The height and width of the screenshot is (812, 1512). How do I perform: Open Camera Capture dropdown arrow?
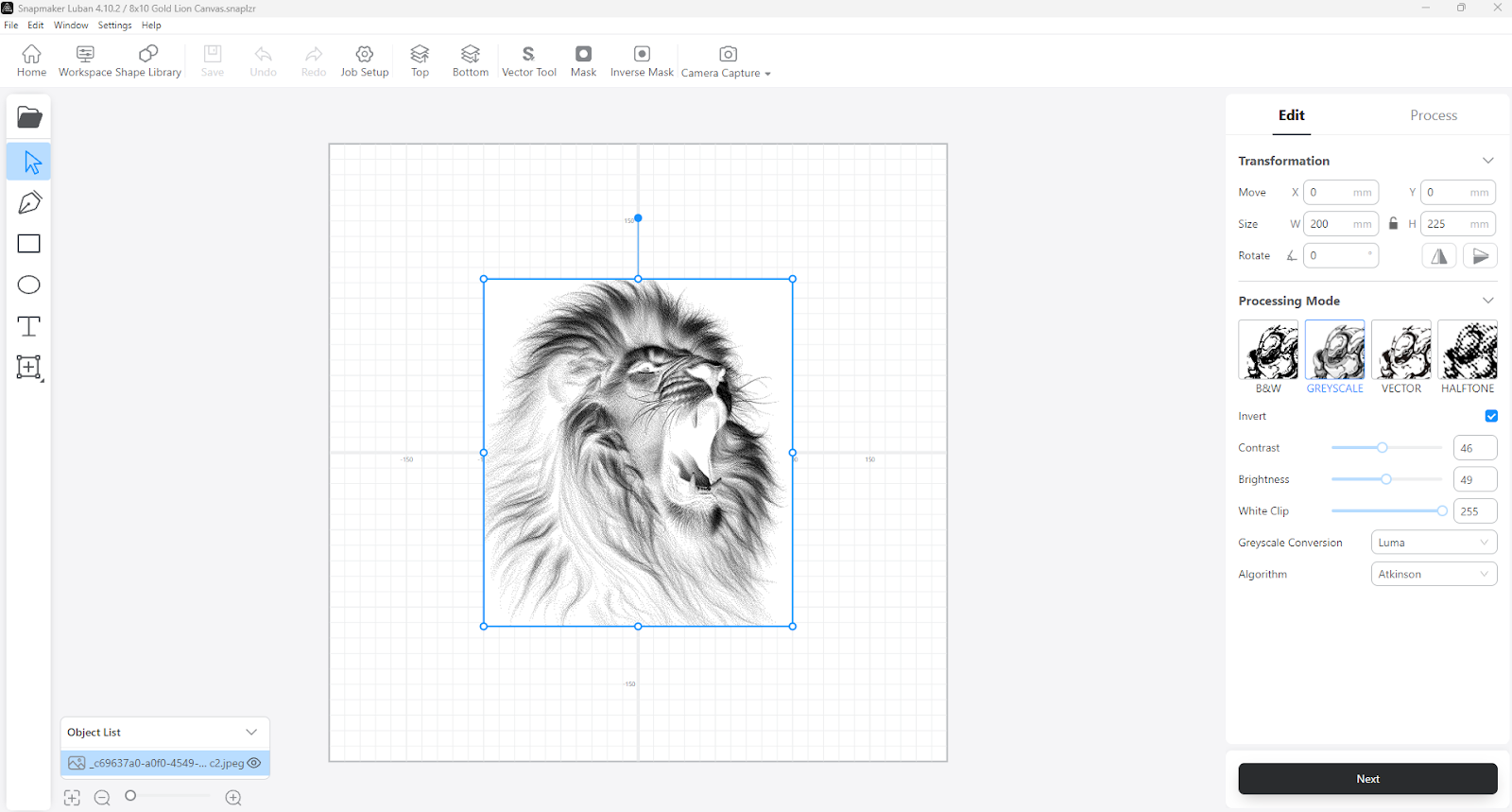767,74
